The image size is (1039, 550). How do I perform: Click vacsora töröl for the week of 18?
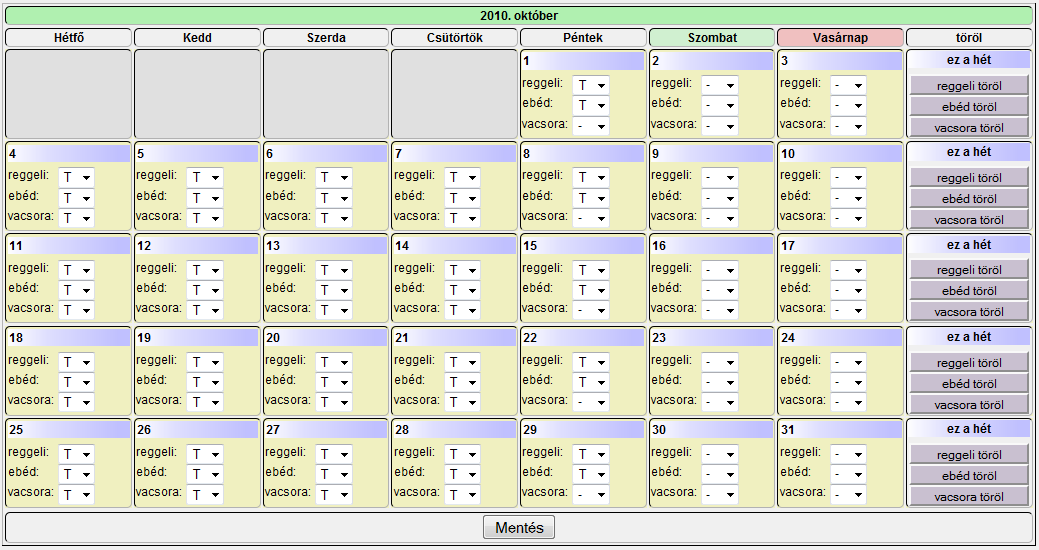tap(969, 405)
